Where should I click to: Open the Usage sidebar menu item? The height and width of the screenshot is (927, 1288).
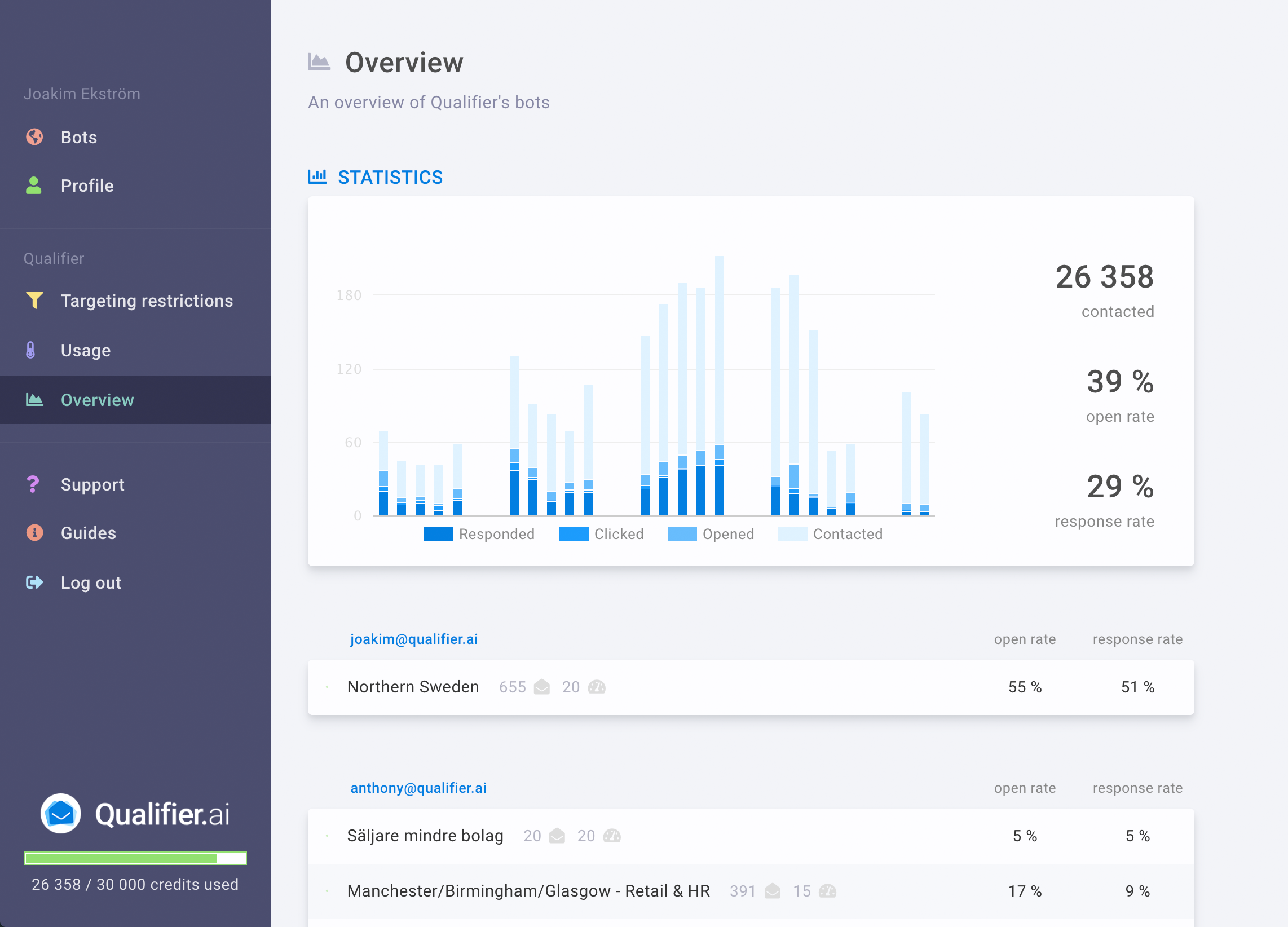tap(85, 351)
